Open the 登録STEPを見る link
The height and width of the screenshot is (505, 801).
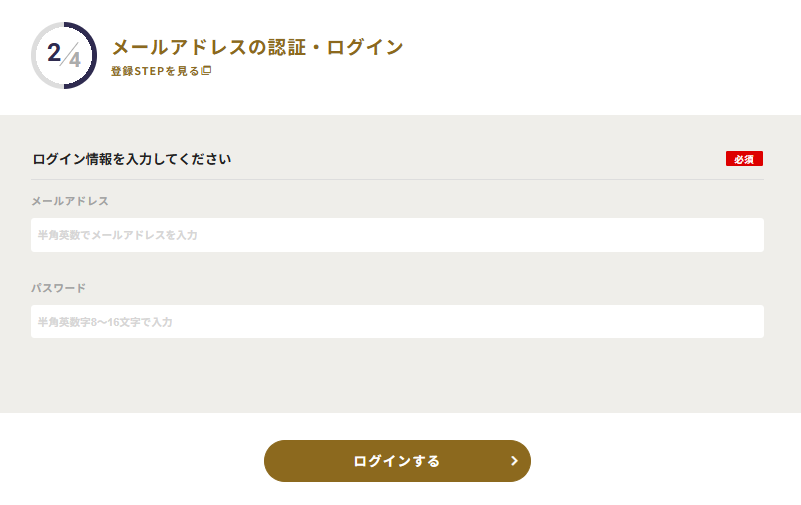tap(156, 71)
